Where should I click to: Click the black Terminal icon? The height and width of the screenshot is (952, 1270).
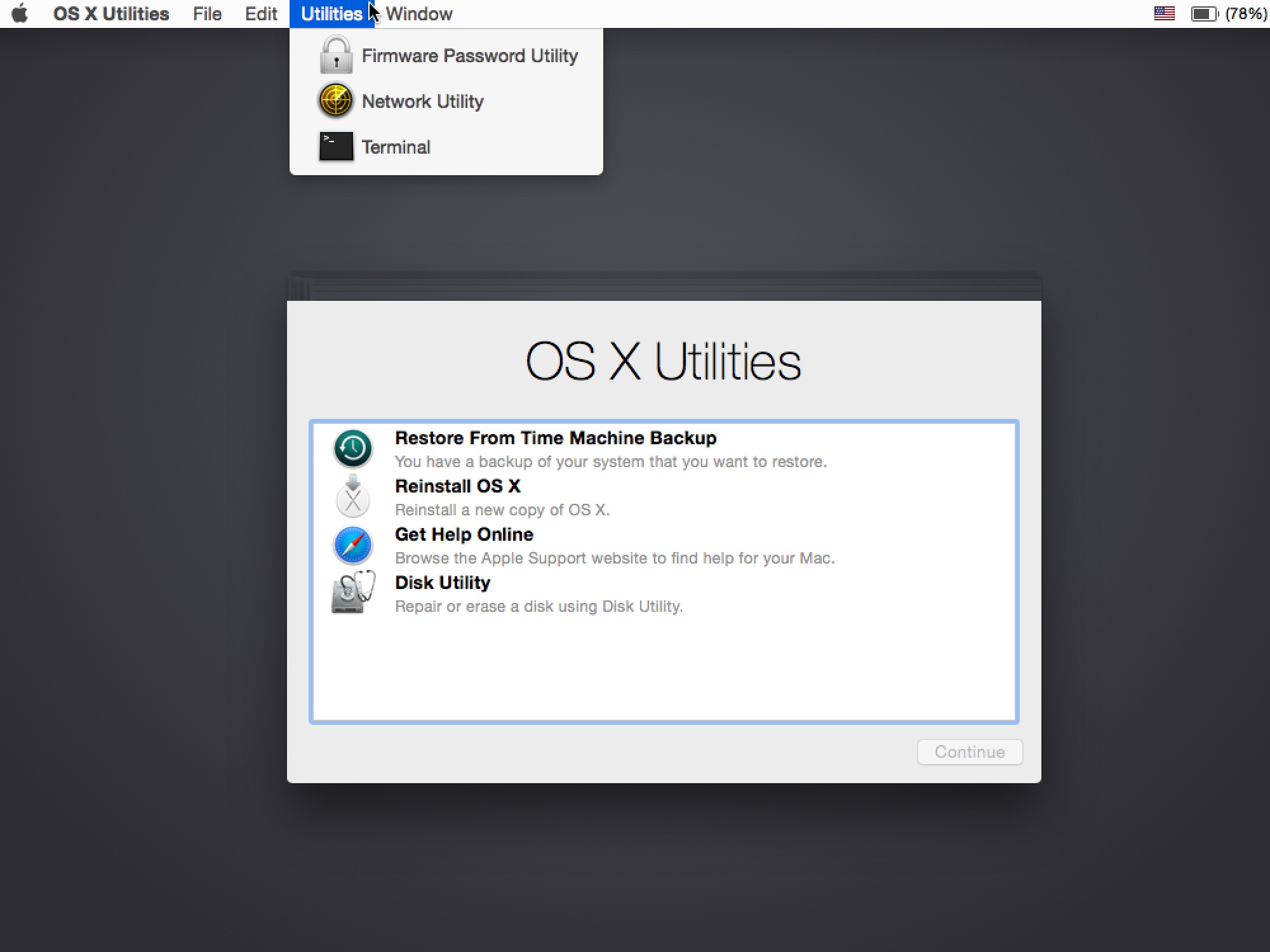(x=336, y=147)
